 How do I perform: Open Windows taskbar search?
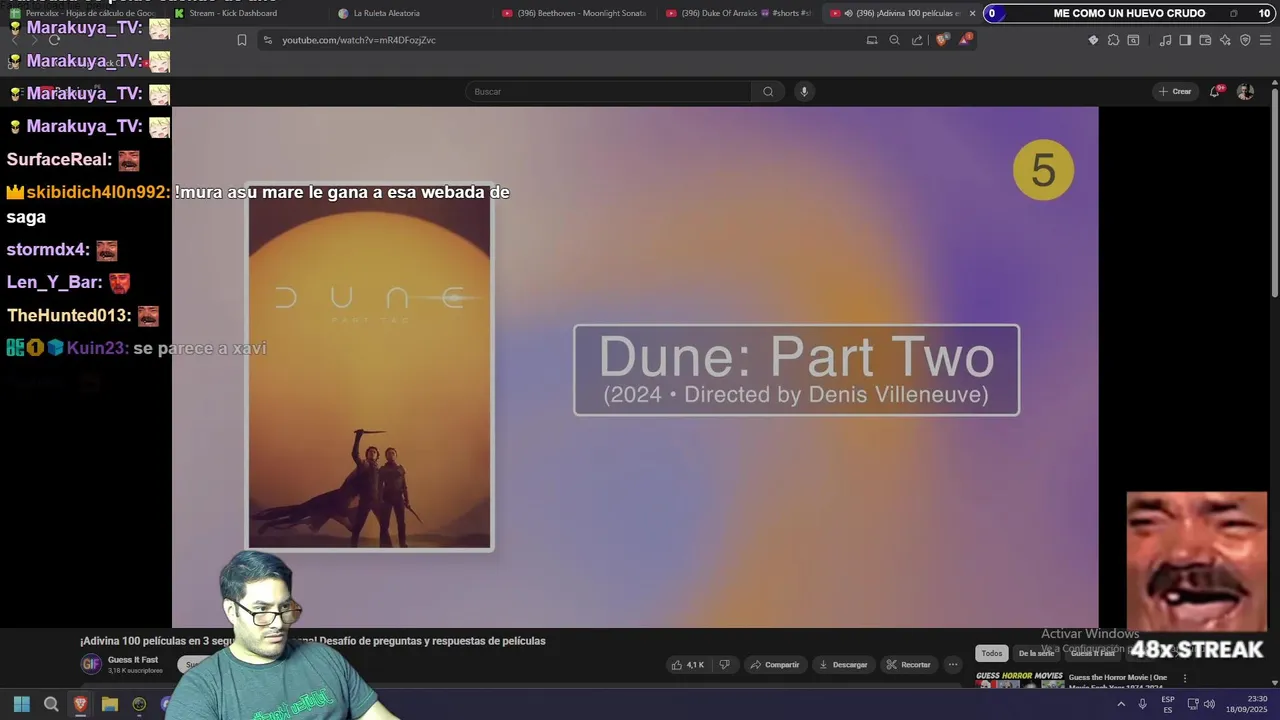point(51,704)
